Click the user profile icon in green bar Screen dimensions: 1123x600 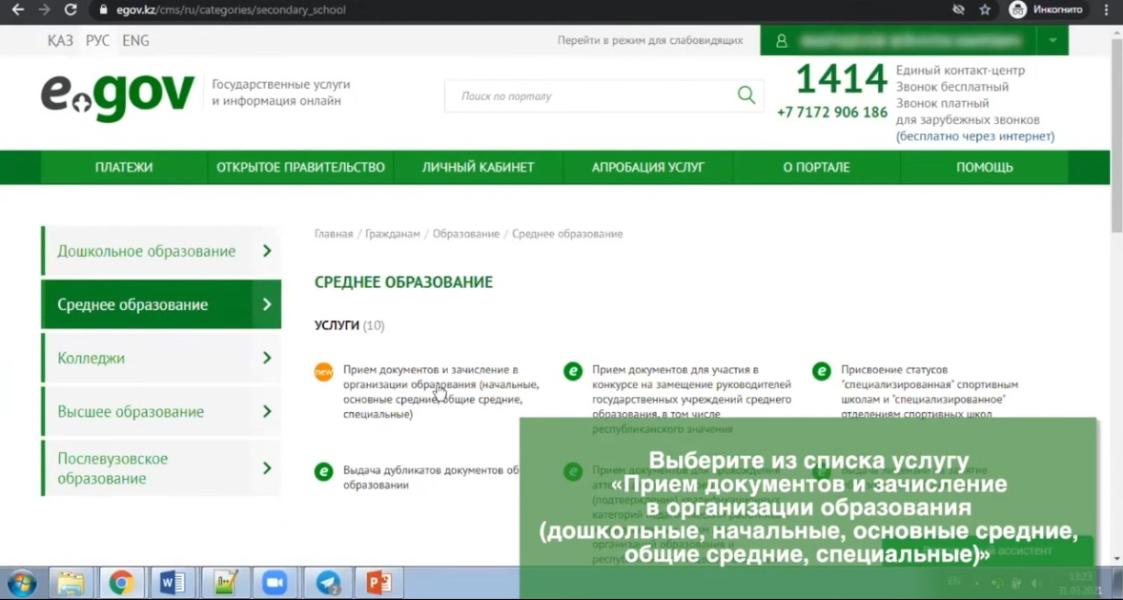(781, 41)
